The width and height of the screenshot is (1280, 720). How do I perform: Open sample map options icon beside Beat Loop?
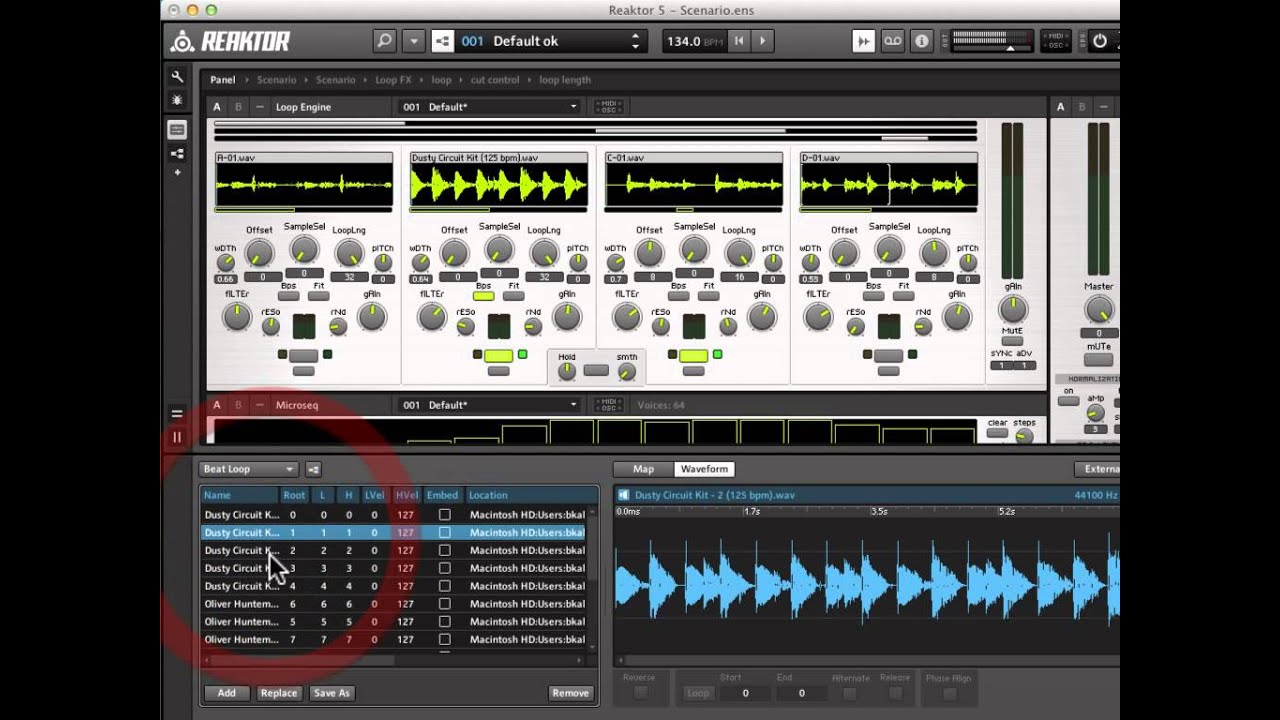tap(313, 469)
